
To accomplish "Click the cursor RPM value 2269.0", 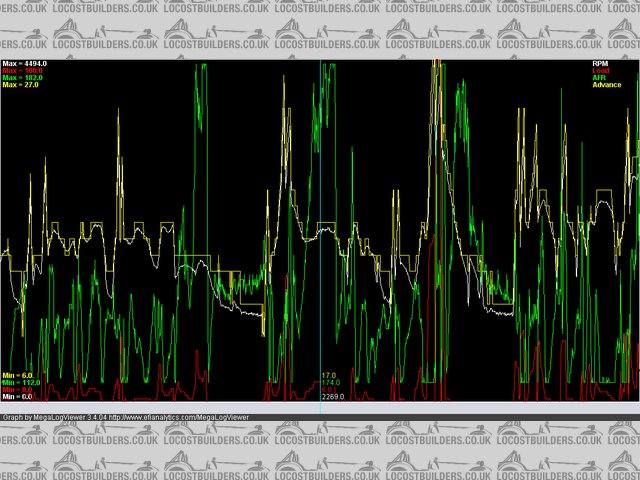I will [333, 397].
